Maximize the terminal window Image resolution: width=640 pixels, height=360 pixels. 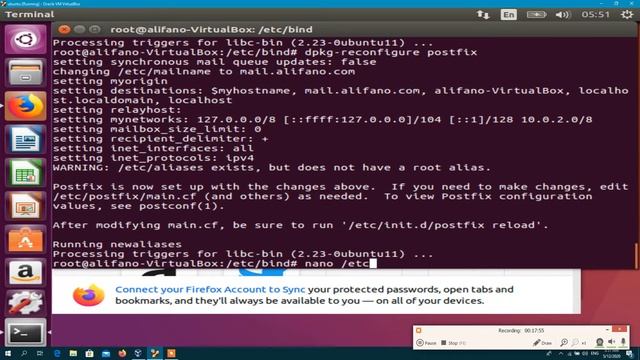point(95,29)
